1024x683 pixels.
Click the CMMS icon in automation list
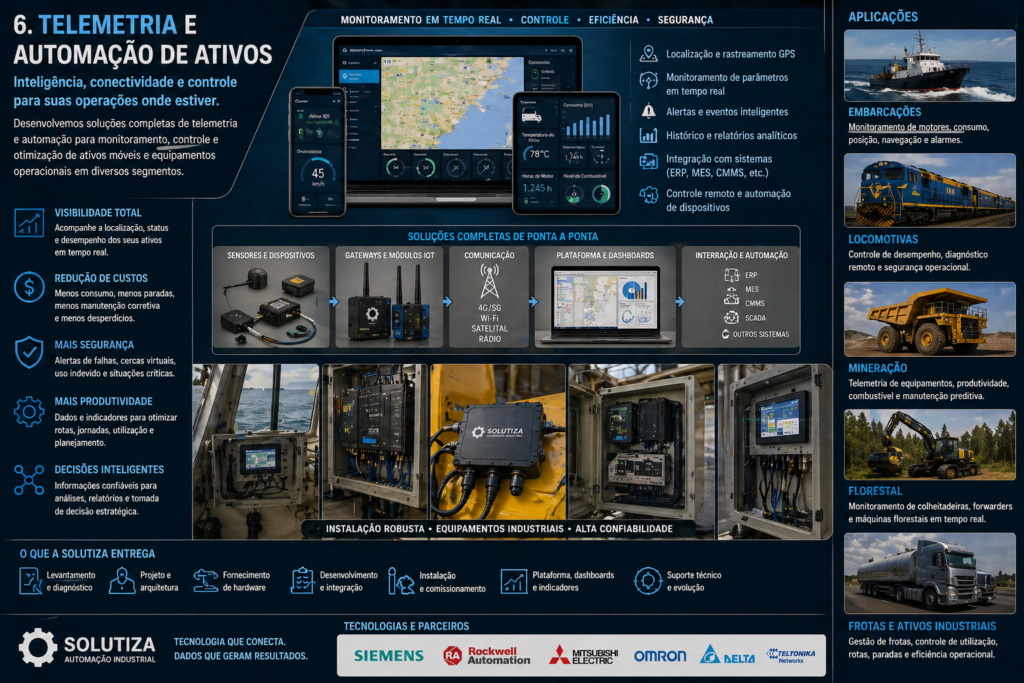pyautogui.click(x=731, y=299)
